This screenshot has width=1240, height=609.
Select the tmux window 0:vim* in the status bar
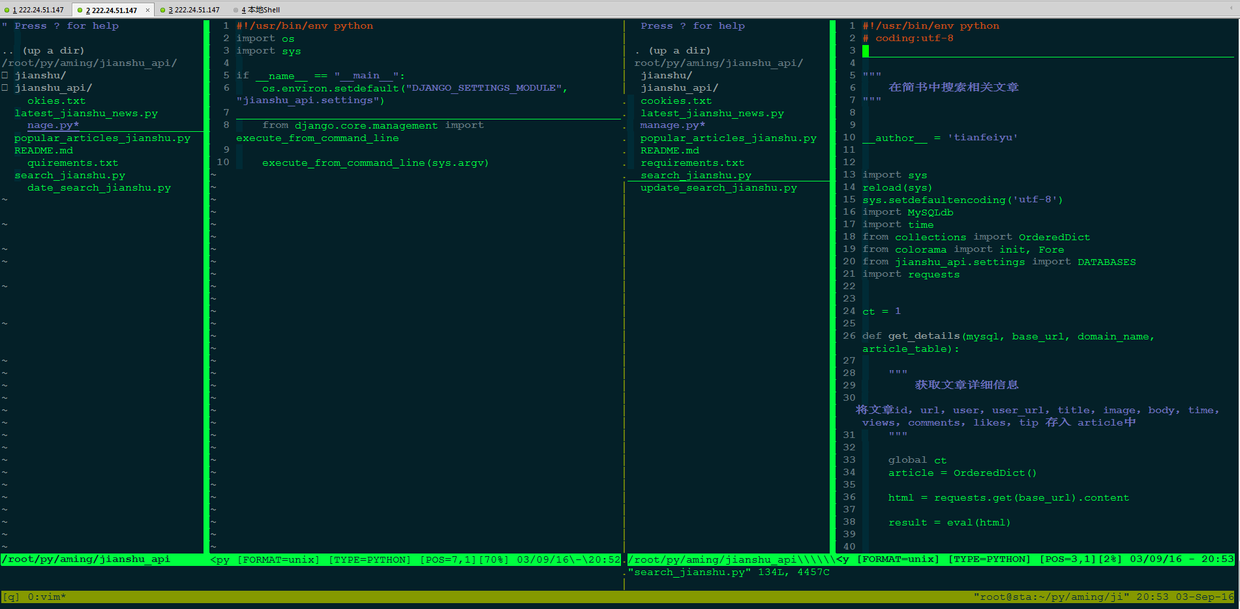(47, 596)
